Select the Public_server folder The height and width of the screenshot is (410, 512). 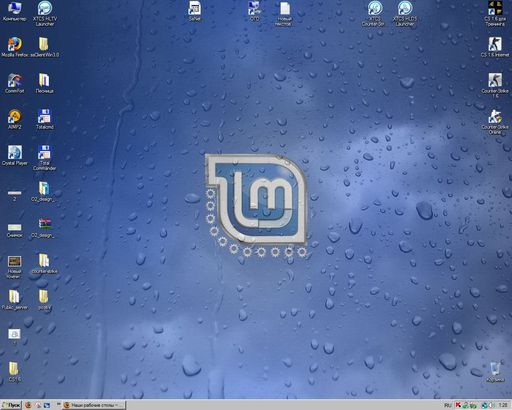(14, 300)
